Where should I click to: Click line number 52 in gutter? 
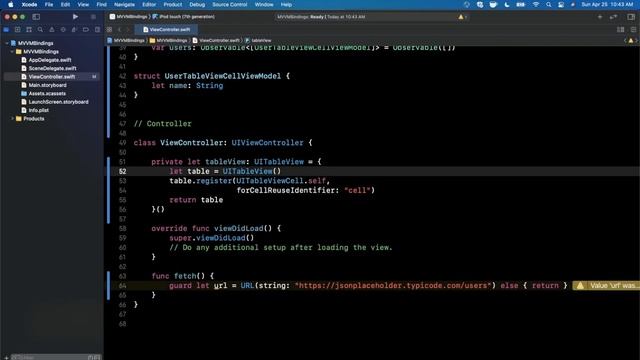tap(122, 171)
